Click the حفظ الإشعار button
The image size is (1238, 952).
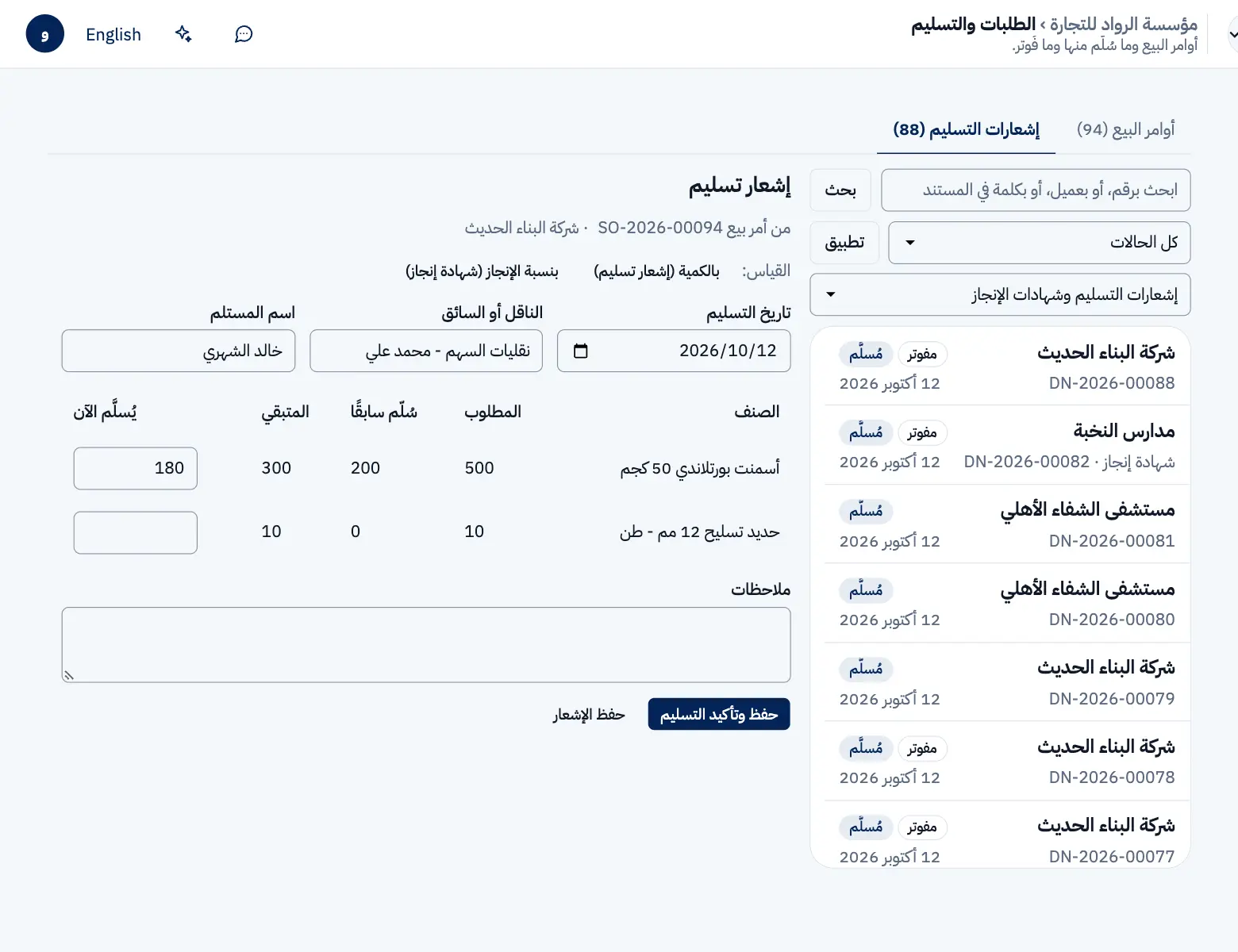[x=589, y=714]
